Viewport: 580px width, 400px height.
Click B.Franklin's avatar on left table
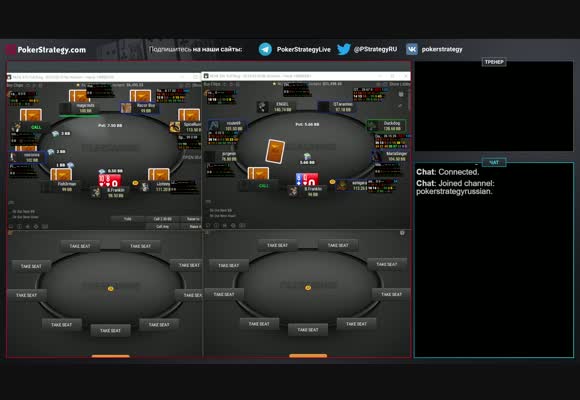click(x=96, y=192)
